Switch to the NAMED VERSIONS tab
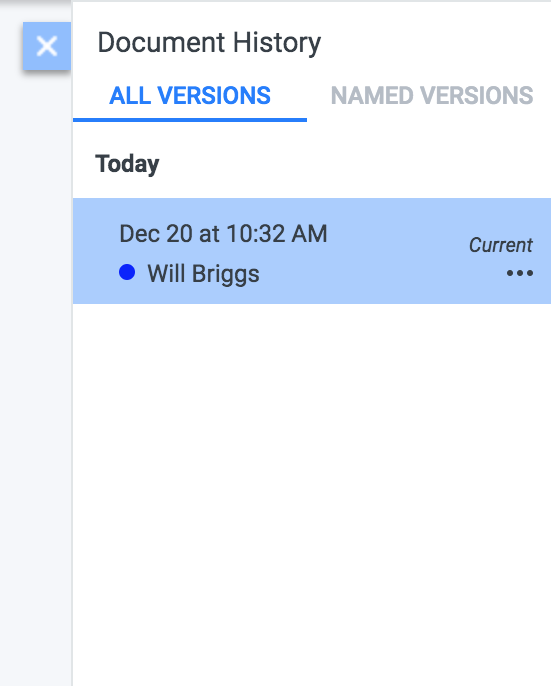551x686 pixels. click(432, 95)
